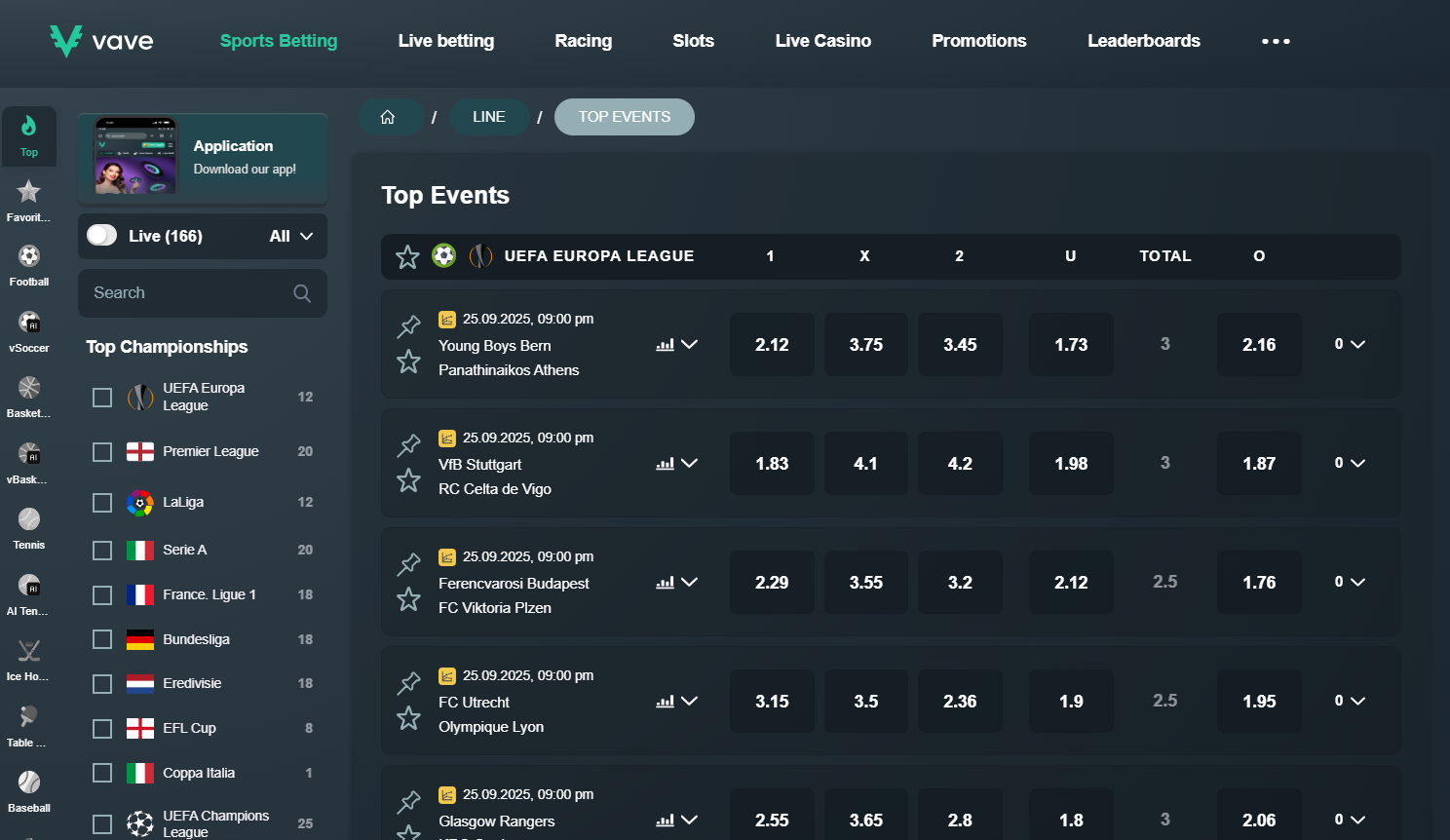The image size is (1450, 840).
Task: Bet on draw 4.1 for Stuttgart match
Action: coord(866,464)
